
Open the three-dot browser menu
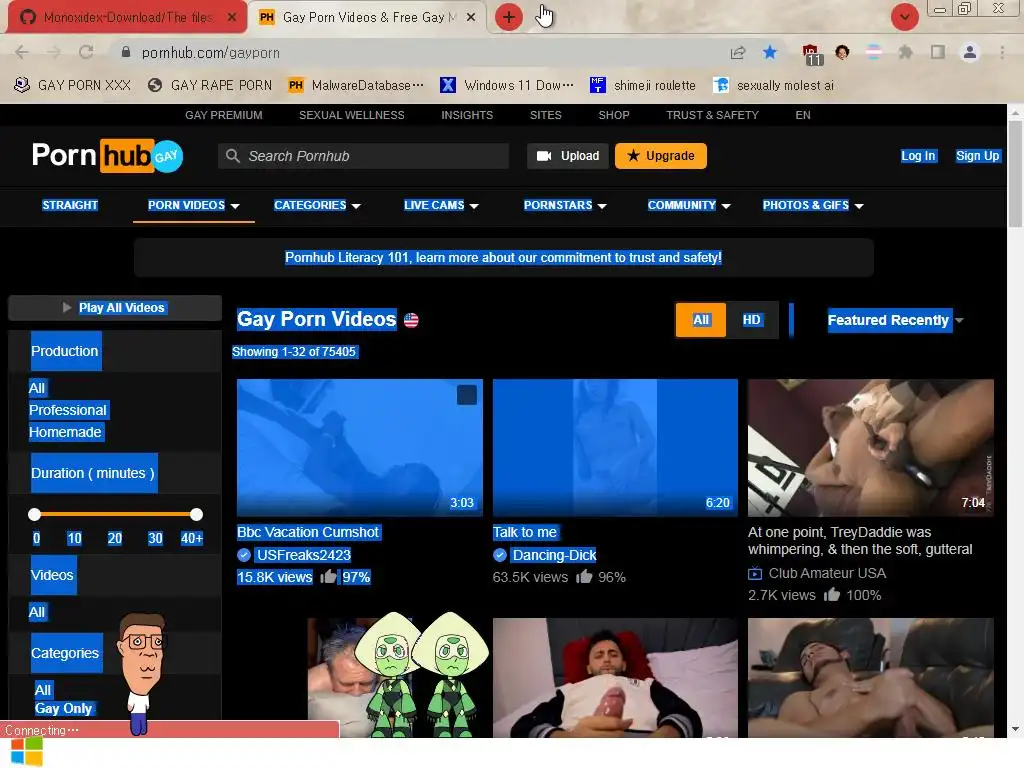coord(1002,52)
